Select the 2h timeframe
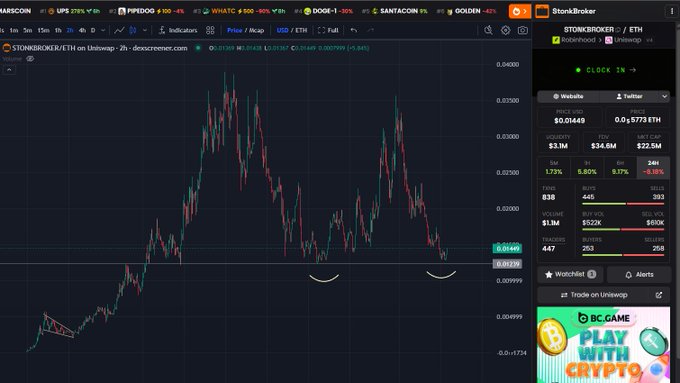 (70, 30)
